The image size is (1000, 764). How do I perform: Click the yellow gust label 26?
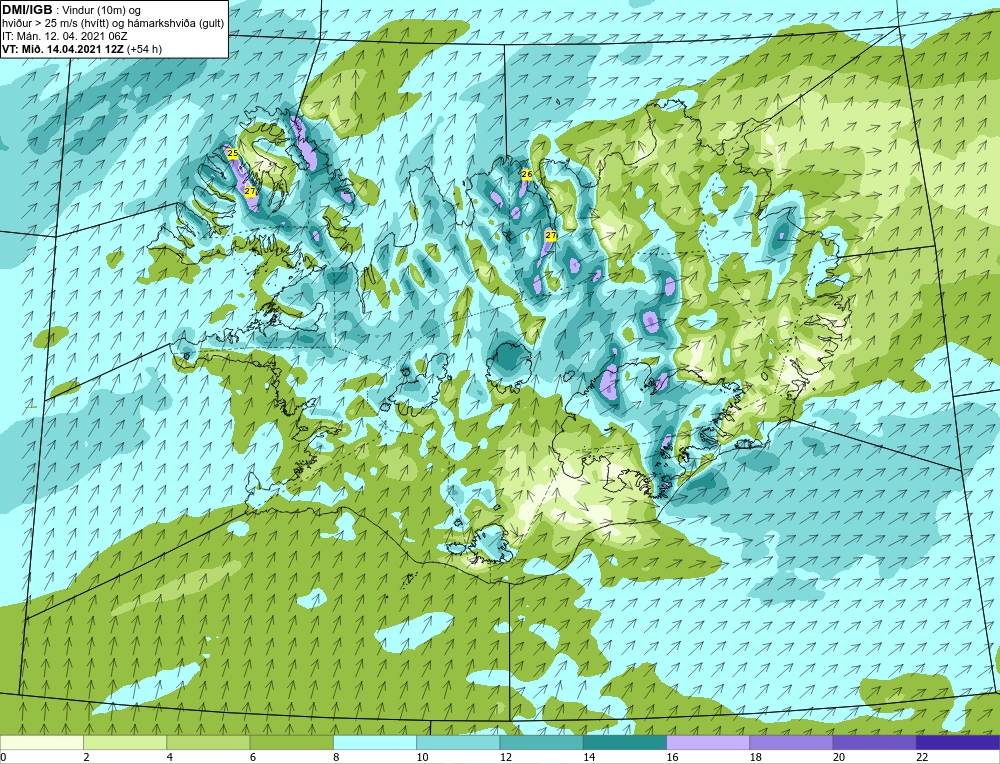click(x=527, y=174)
